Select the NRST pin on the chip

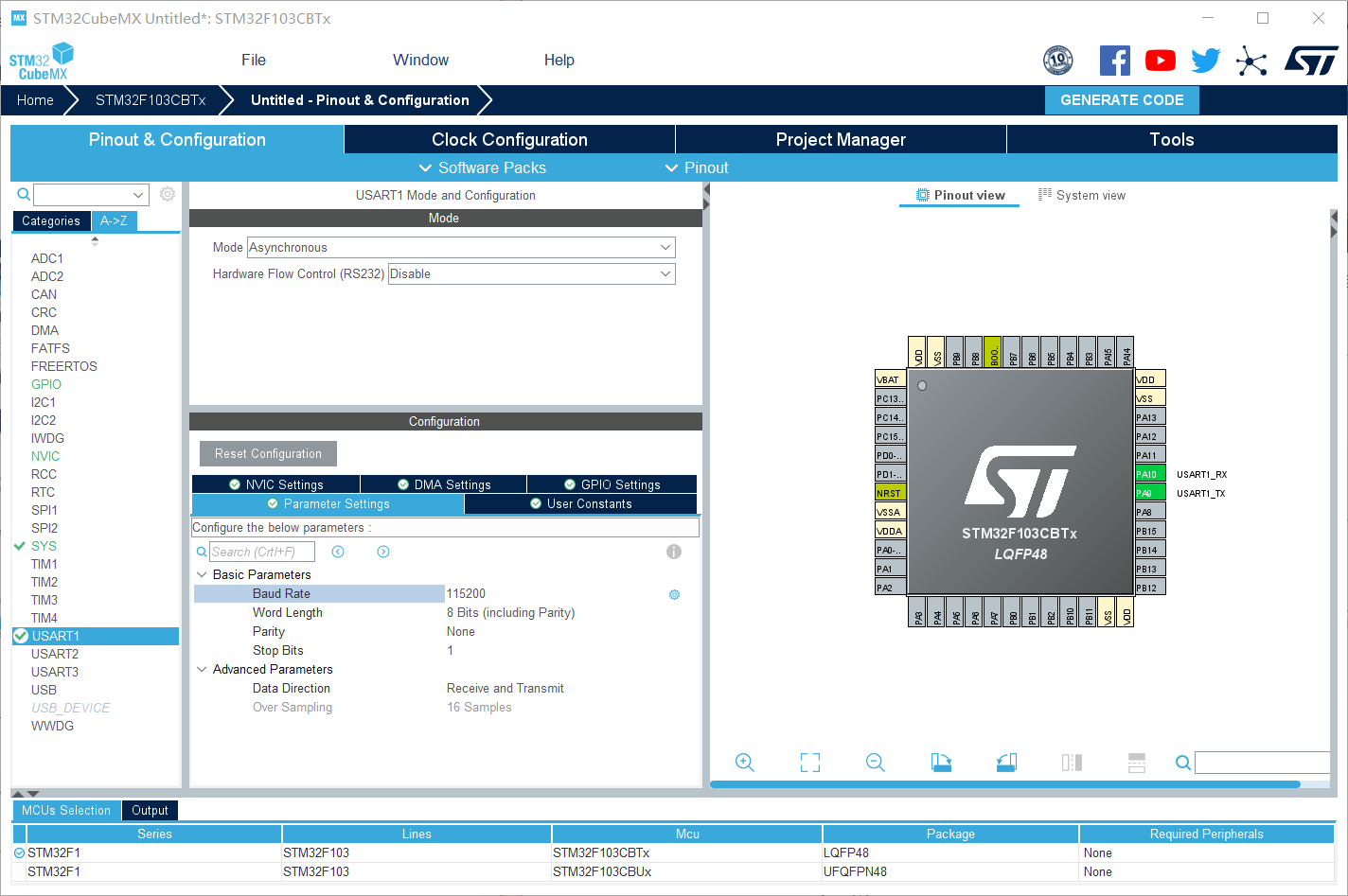coord(890,493)
